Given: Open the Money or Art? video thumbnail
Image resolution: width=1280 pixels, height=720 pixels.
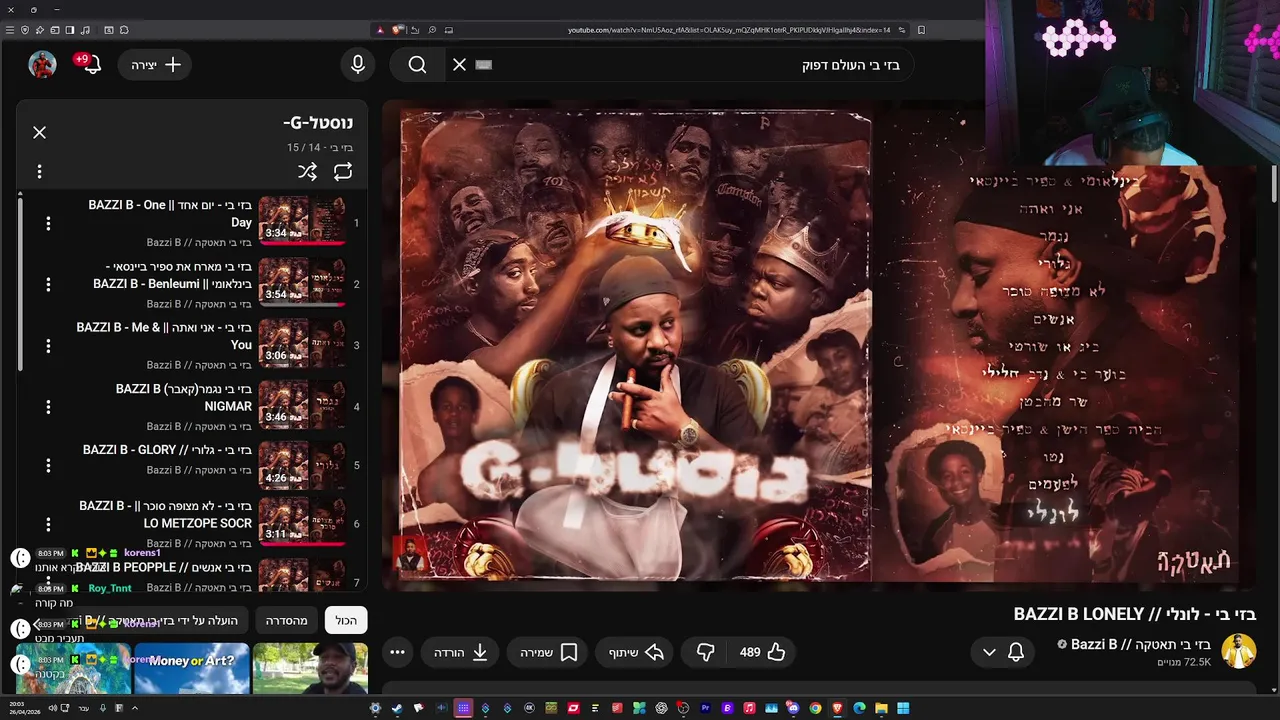Looking at the screenshot, I should [192, 668].
